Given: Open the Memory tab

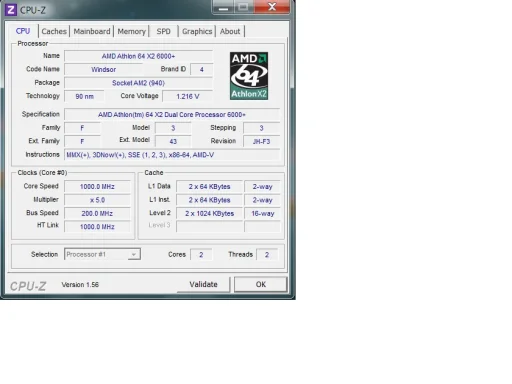Looking at the screenshot, I should click(x=131, y=31).
